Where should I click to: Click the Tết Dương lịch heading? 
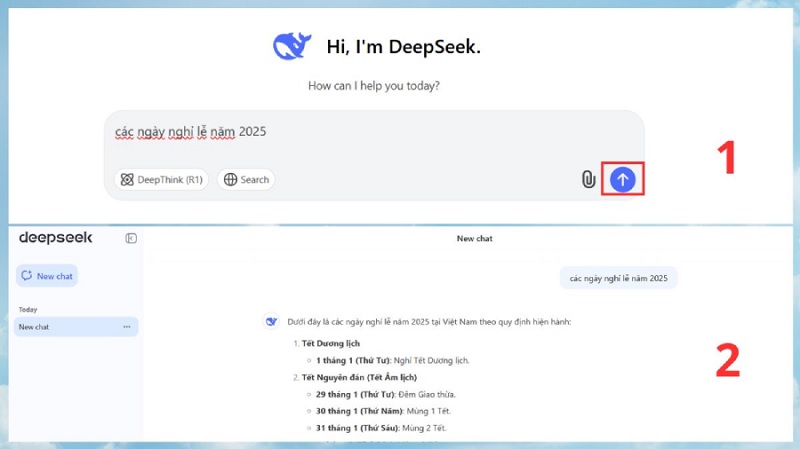pos(331,343)
